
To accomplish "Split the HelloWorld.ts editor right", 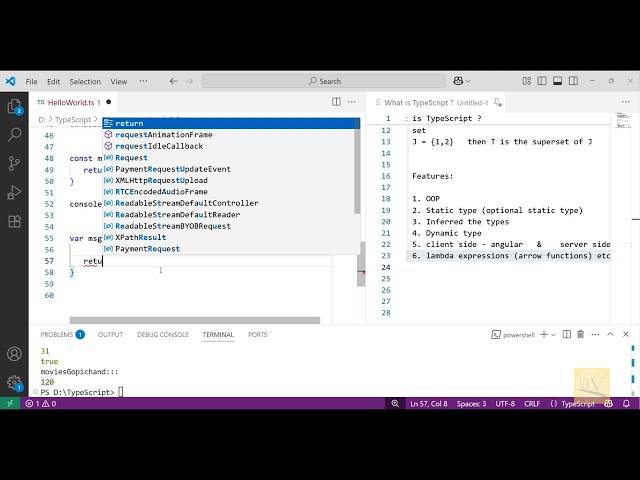I will 336,102.
